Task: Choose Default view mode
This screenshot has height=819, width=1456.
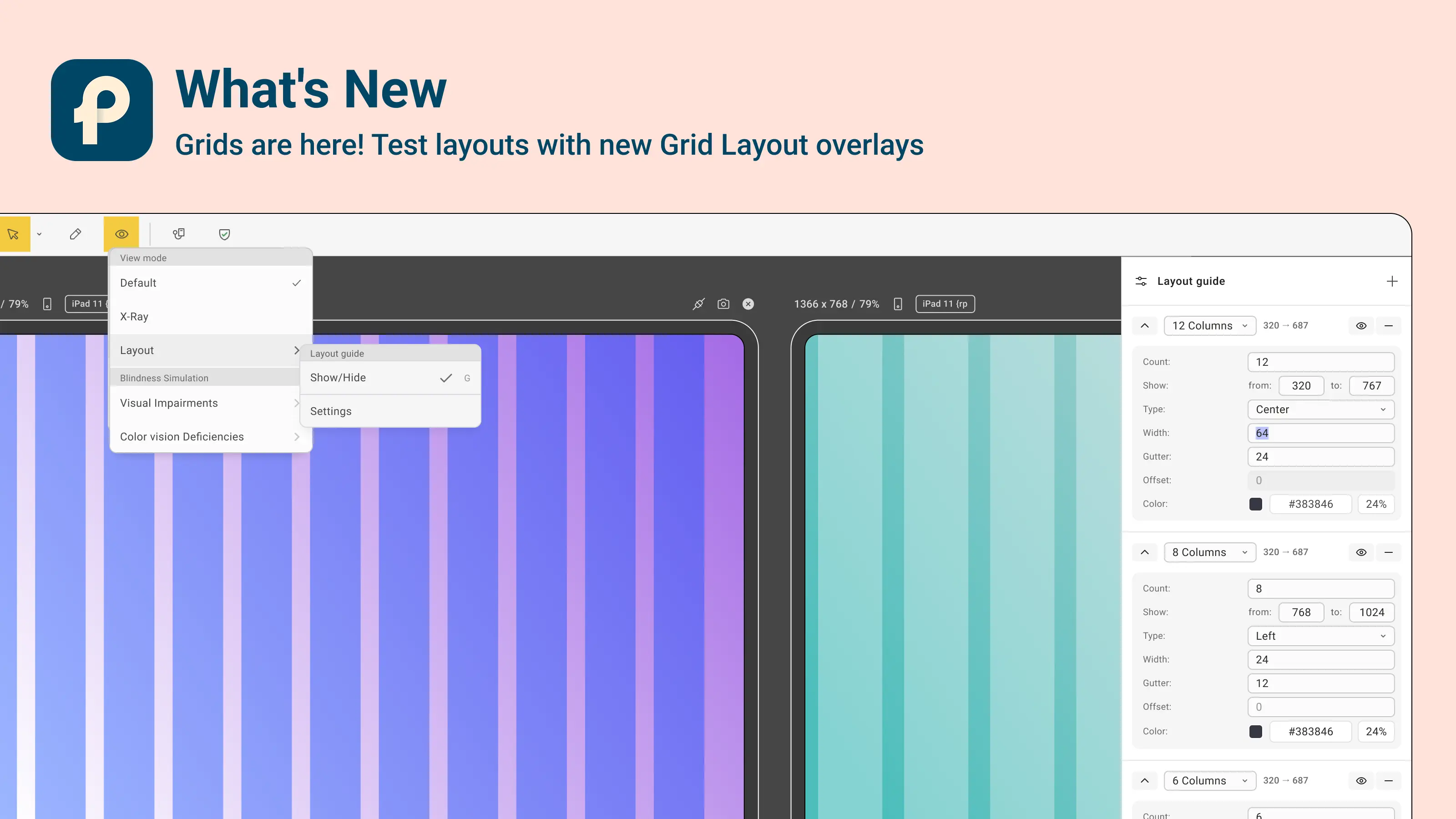Action: (x=211, y=283)
